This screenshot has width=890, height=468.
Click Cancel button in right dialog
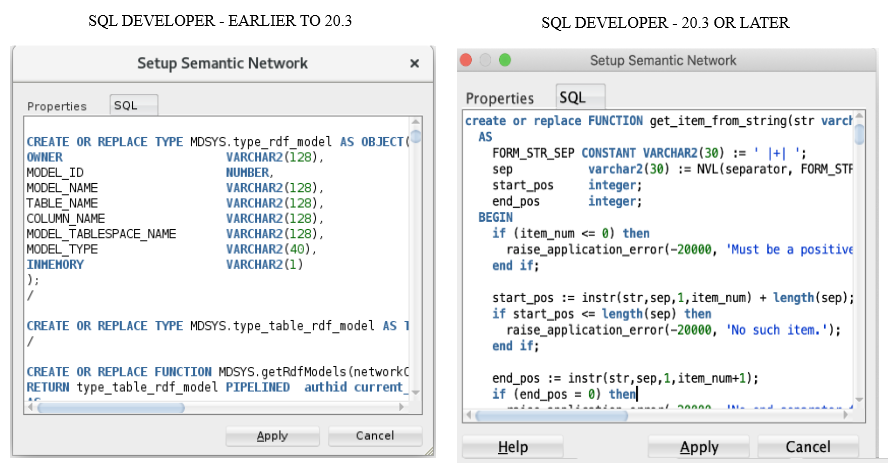click(808, 447)
